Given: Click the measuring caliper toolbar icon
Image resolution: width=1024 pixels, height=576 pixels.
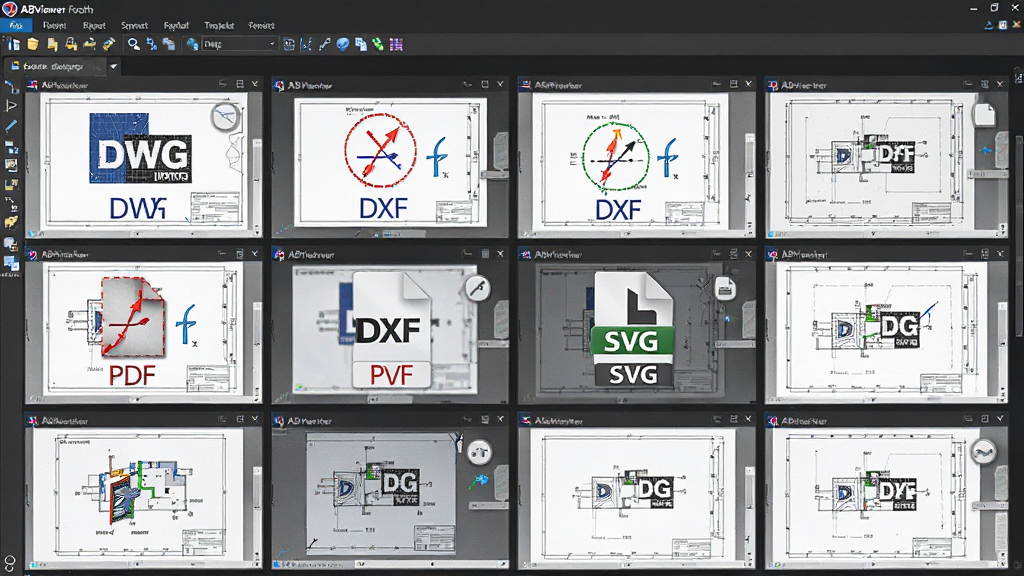Looking at the screenshot, I should tap(325, 44).
